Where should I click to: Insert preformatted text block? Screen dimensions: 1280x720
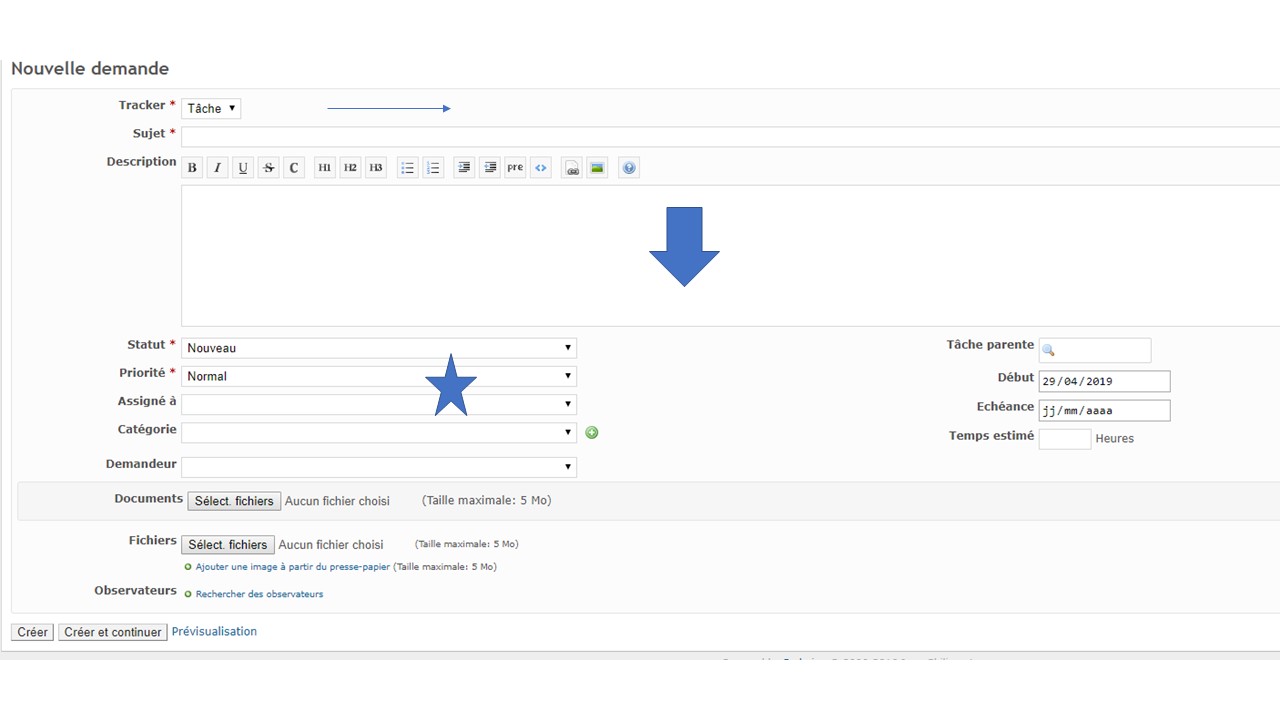(x=515, y=168)
